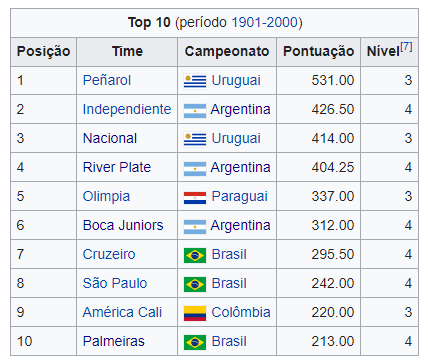Click the Colômbia championship link
The height and width of the screenshot is (360, 428).
click(241, 312)
